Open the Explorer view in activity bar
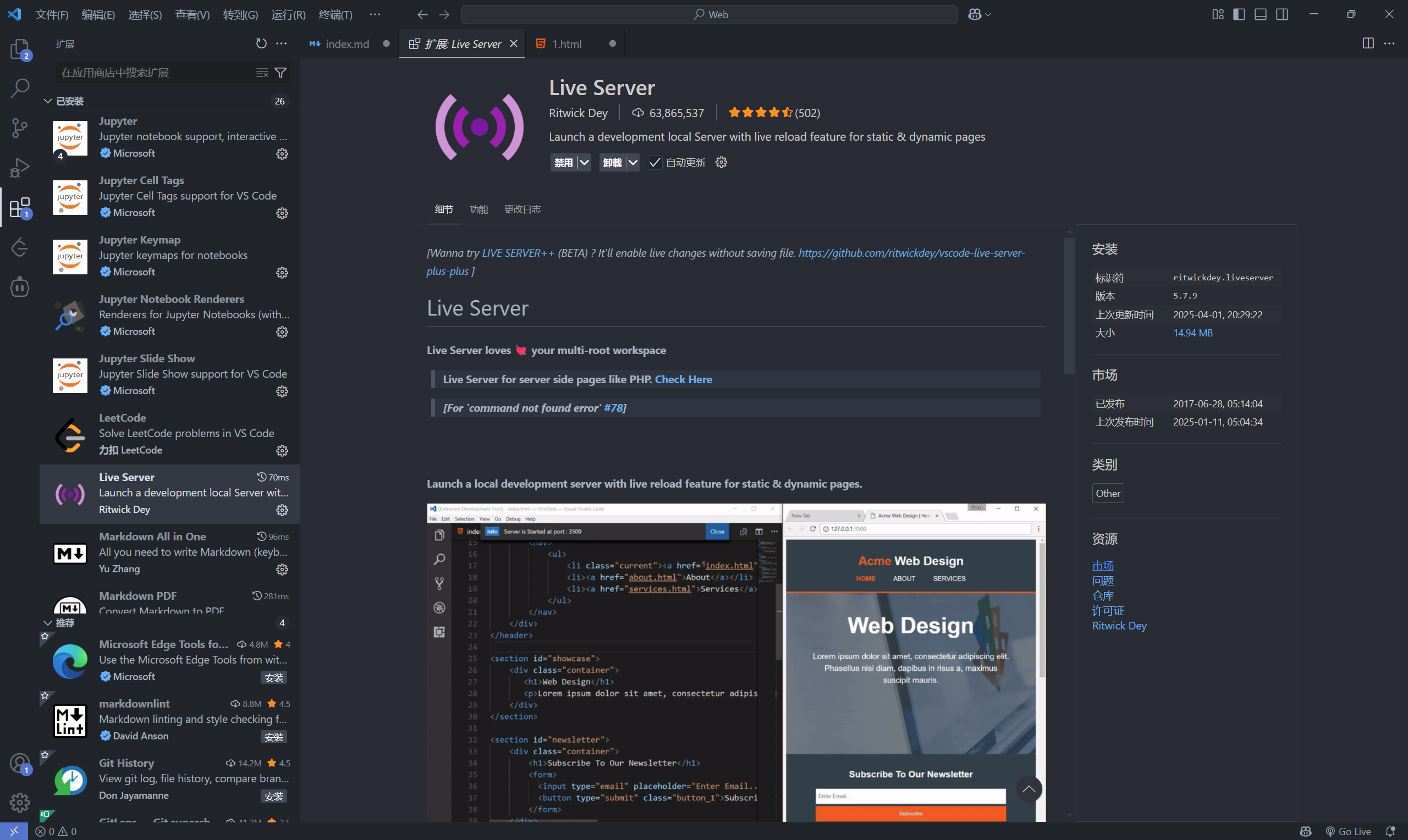 point(20,49)
